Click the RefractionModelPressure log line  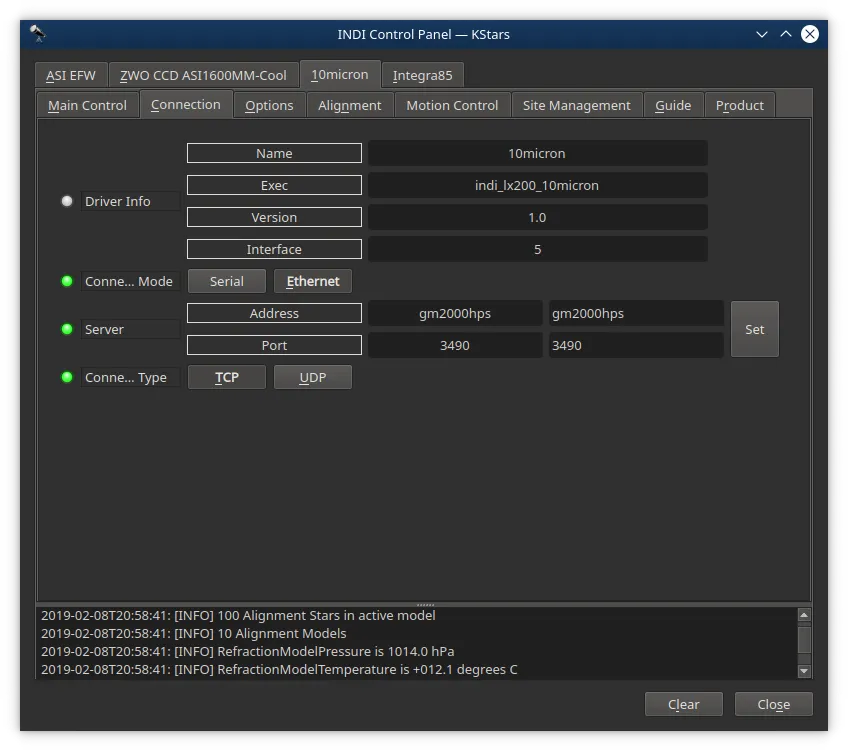click(248, 652)
